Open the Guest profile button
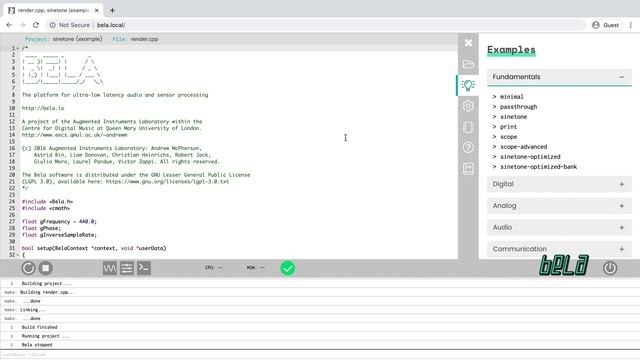Image resolution: width=640 pixels, height=360 pixels. [606, 25]
